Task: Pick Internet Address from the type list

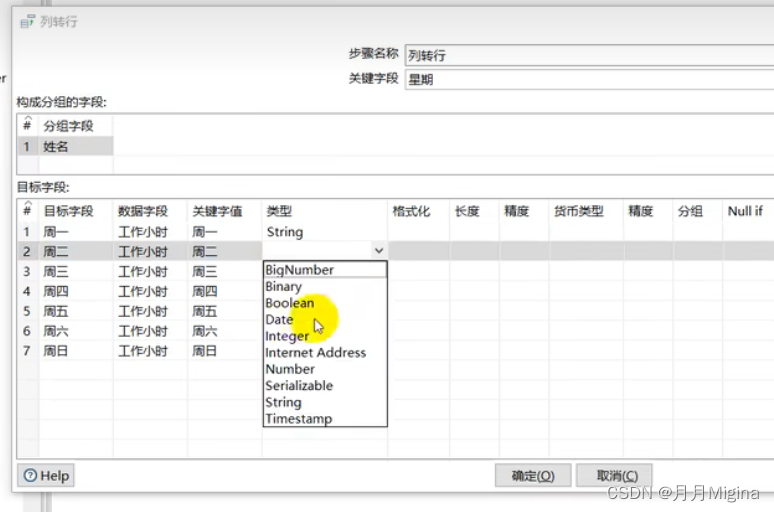Action: (x=325, y=353)
